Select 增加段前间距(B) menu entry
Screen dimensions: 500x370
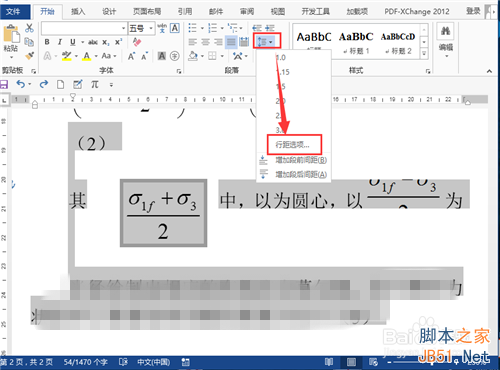(293, 160)
